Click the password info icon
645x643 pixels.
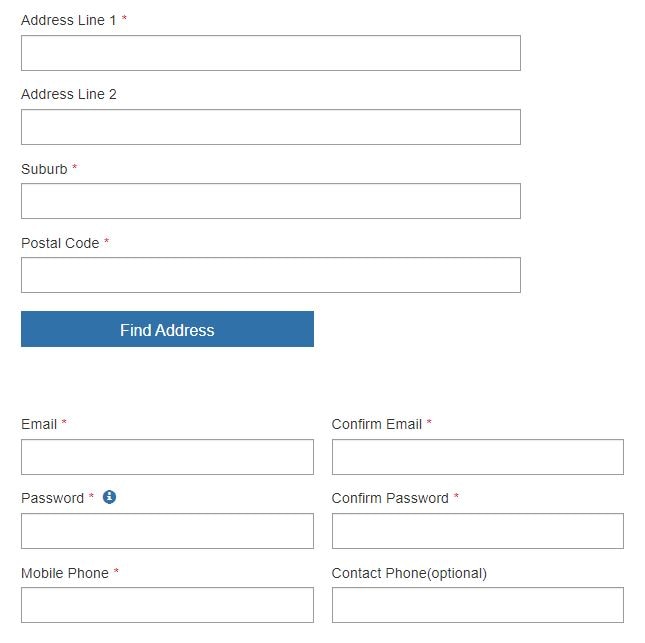110,497
